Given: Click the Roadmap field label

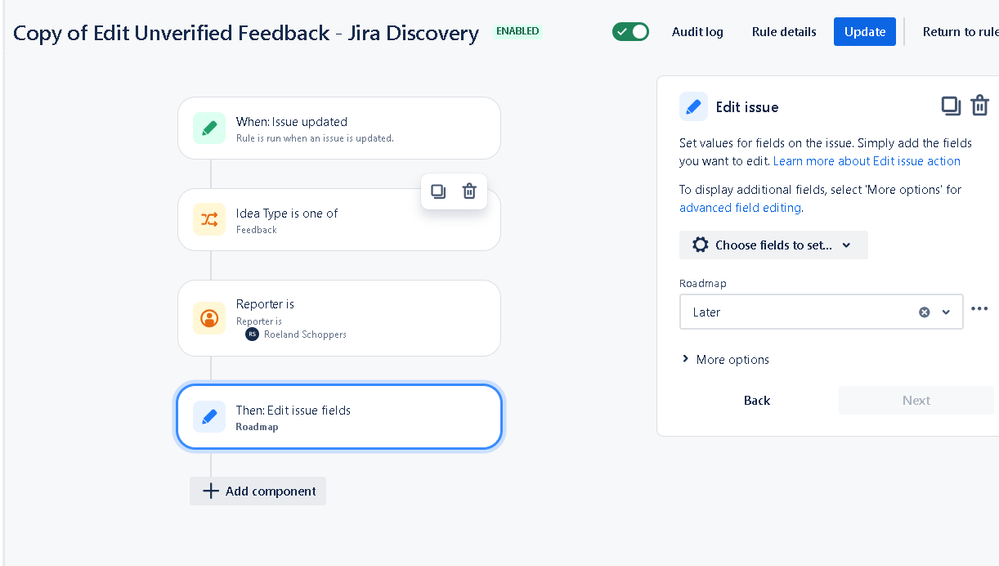Looking at the screenshot, I should [x=703, y=284].
